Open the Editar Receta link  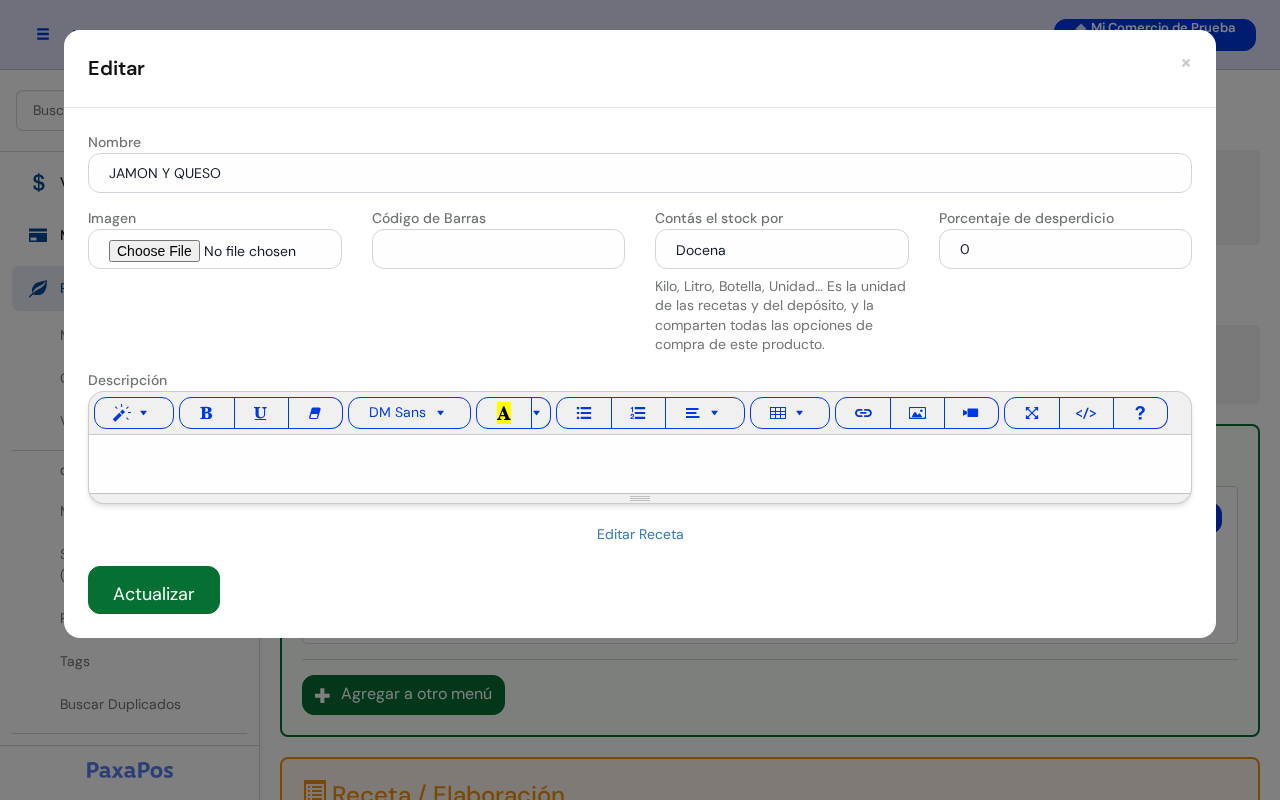coord(640,534)
